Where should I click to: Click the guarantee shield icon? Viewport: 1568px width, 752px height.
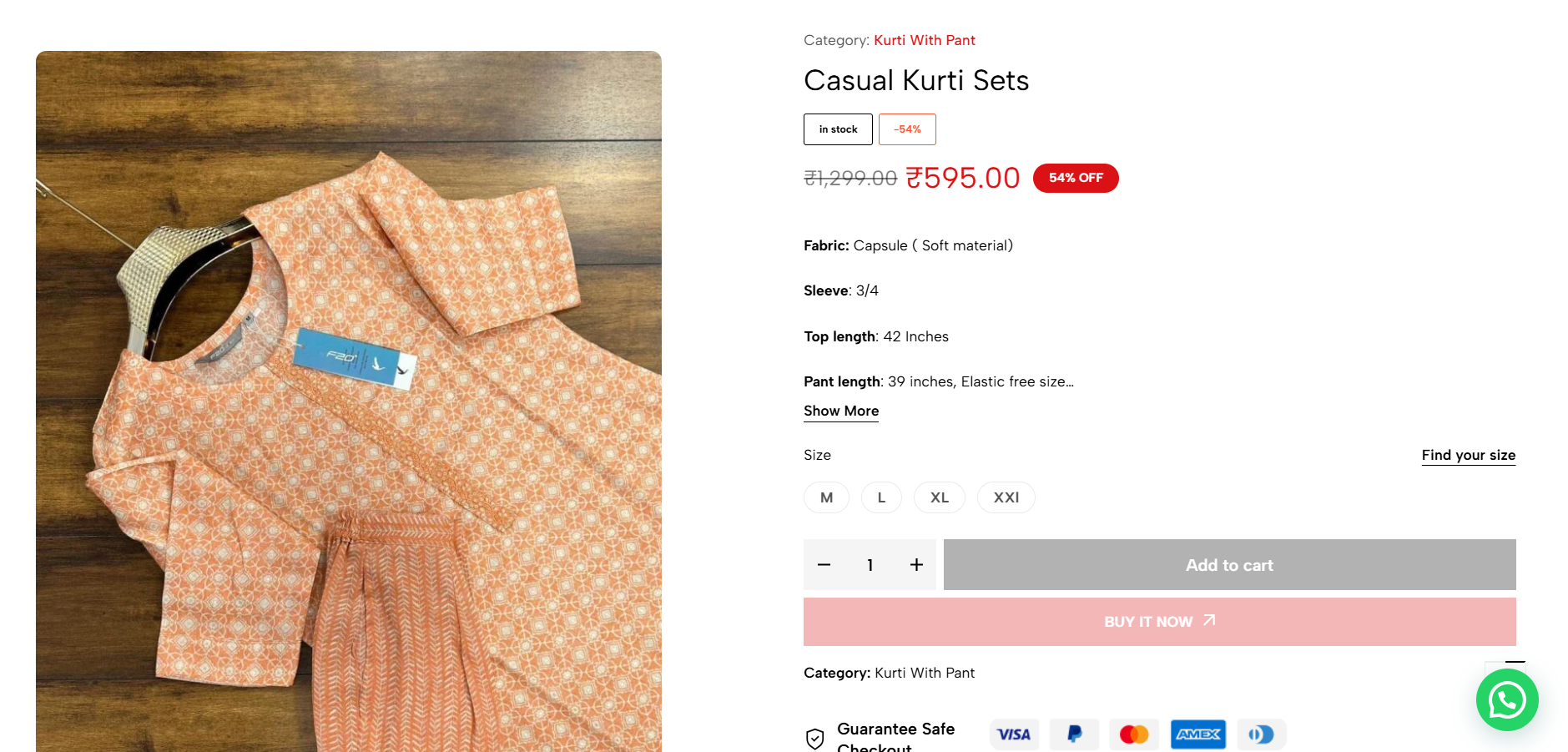[x=815, y=739]
